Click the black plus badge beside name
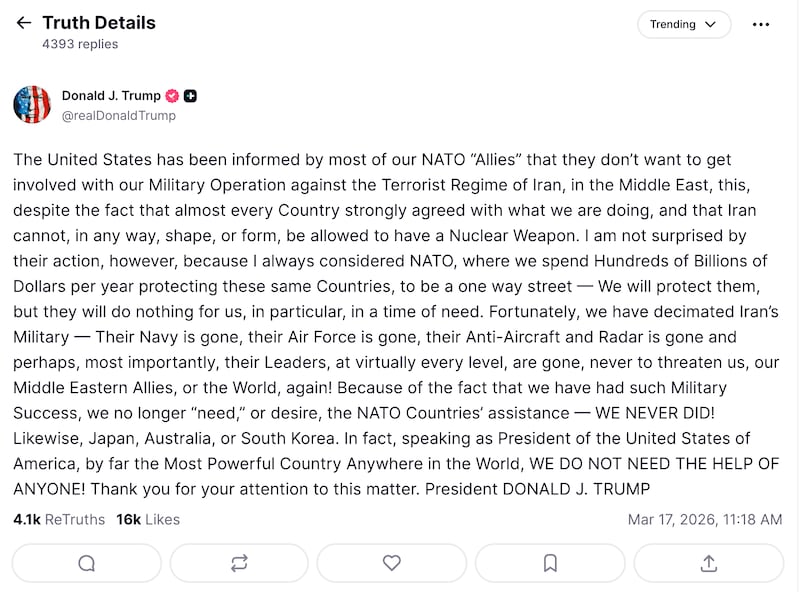800x592 pixels. pyautogui.click(x=190, y=96)
